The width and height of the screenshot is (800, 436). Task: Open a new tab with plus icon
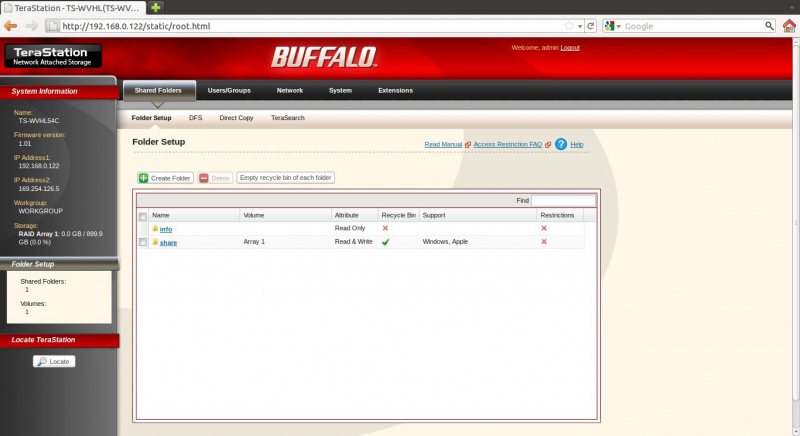point(157,7)
